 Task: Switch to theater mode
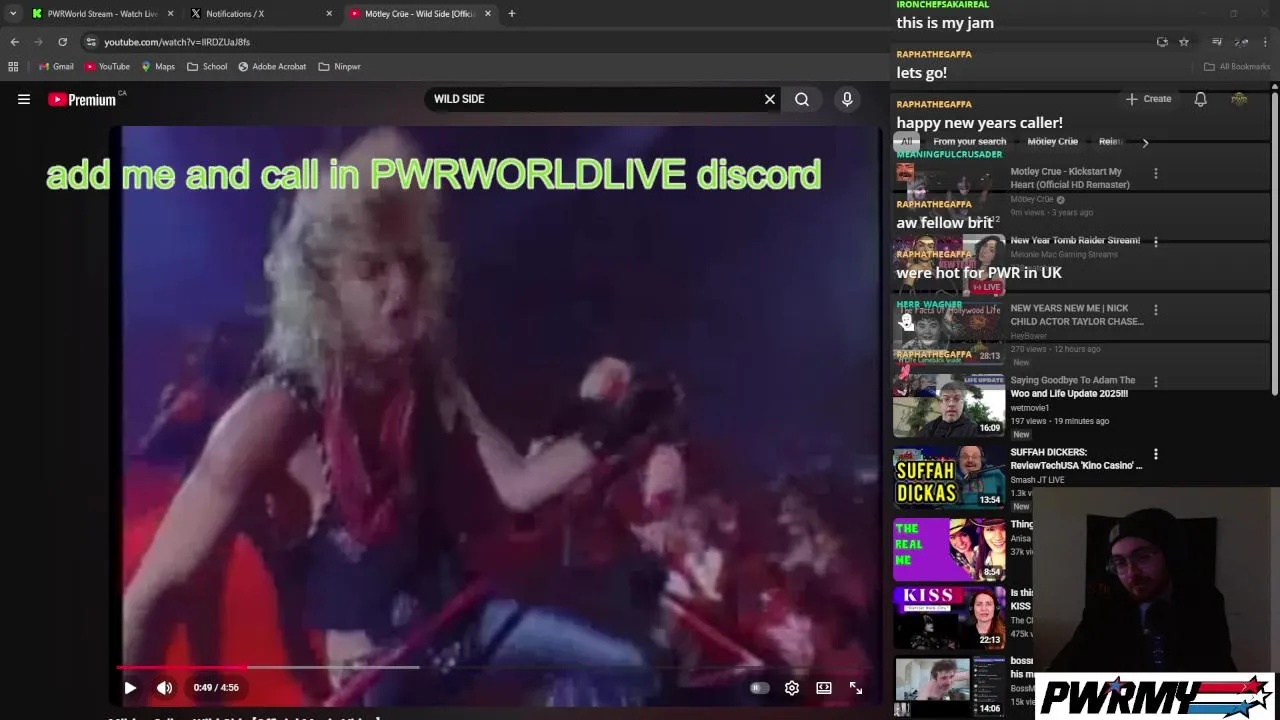(x=824, y=688)
